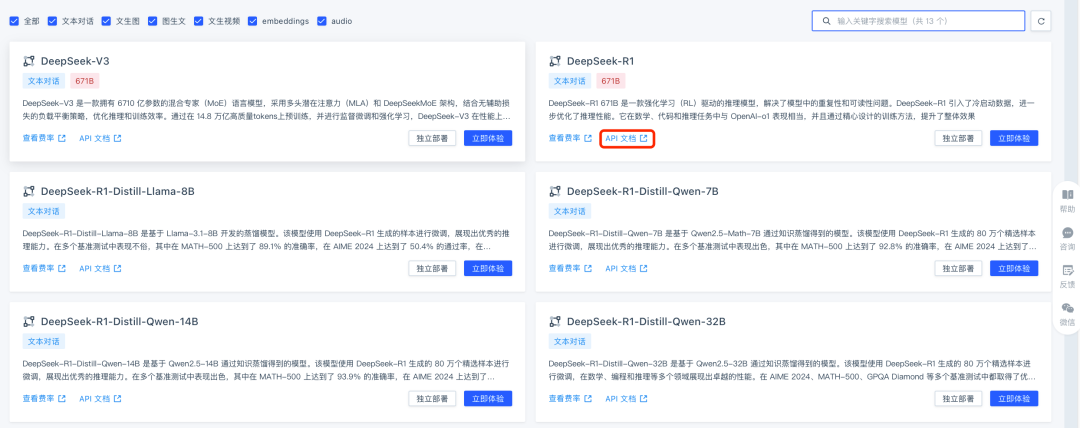The image size is (1080, 428).
Task: Click the 671B tag on DeepSeek-V3 card
Action: [85, 81]
